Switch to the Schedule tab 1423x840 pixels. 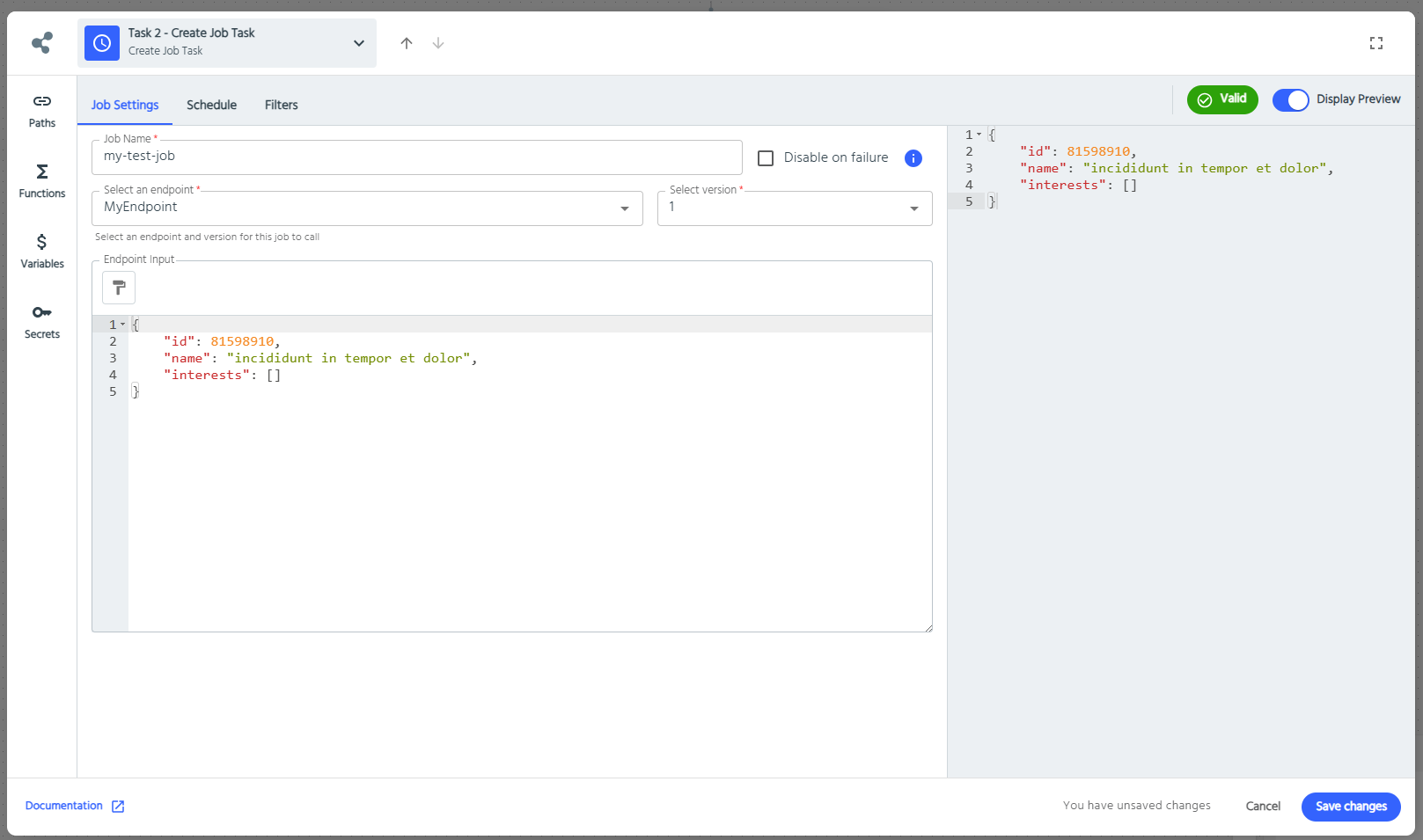click(211, 105)
